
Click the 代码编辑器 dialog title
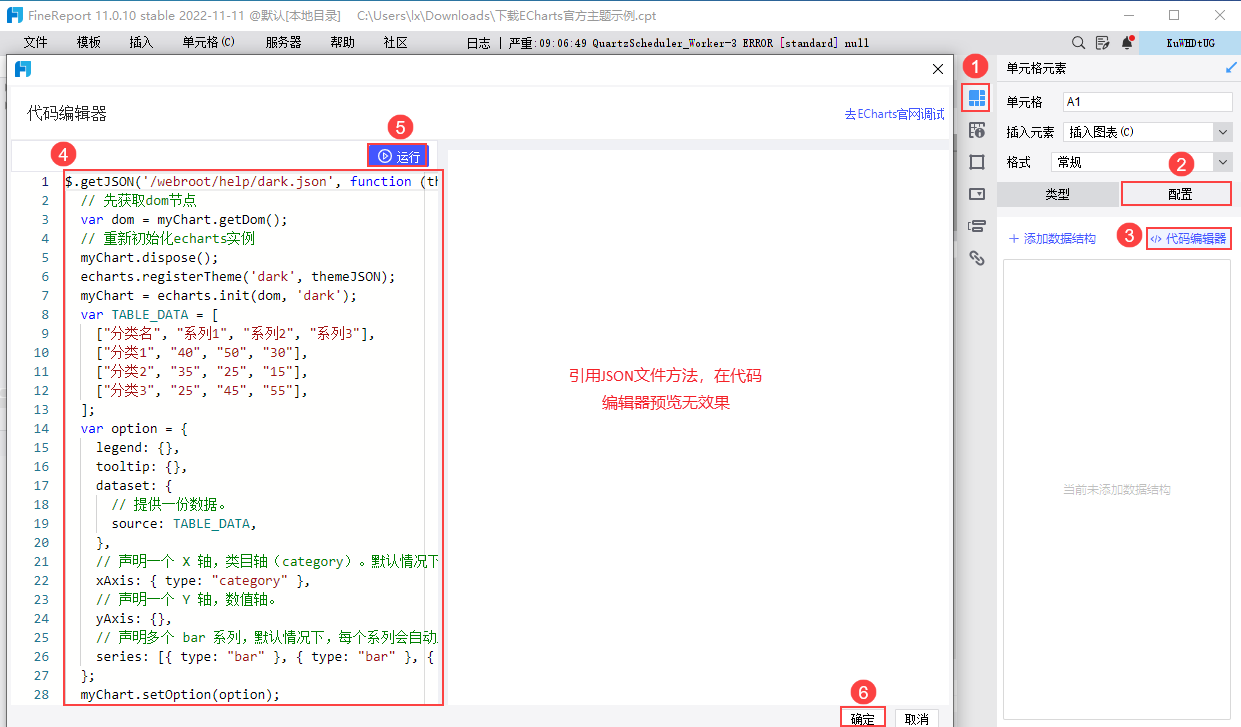67,114
